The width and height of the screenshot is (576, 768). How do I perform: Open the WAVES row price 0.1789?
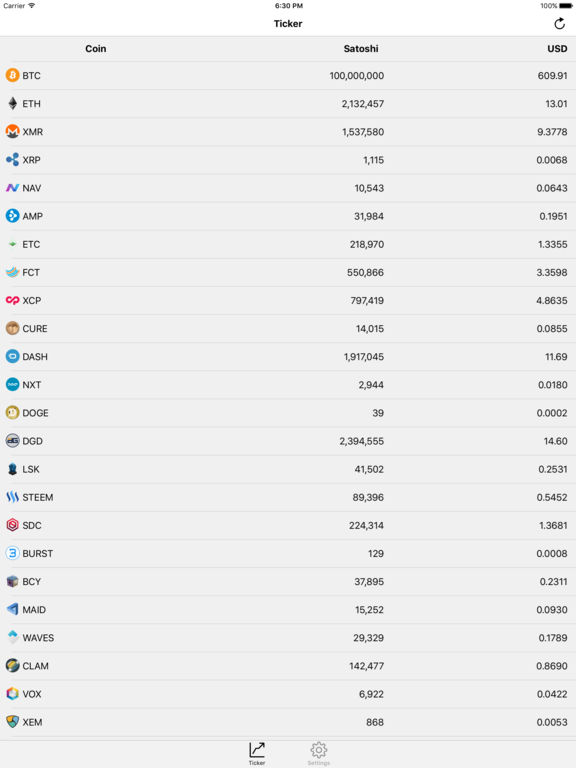pyautogui.click(x=553, y=638)
